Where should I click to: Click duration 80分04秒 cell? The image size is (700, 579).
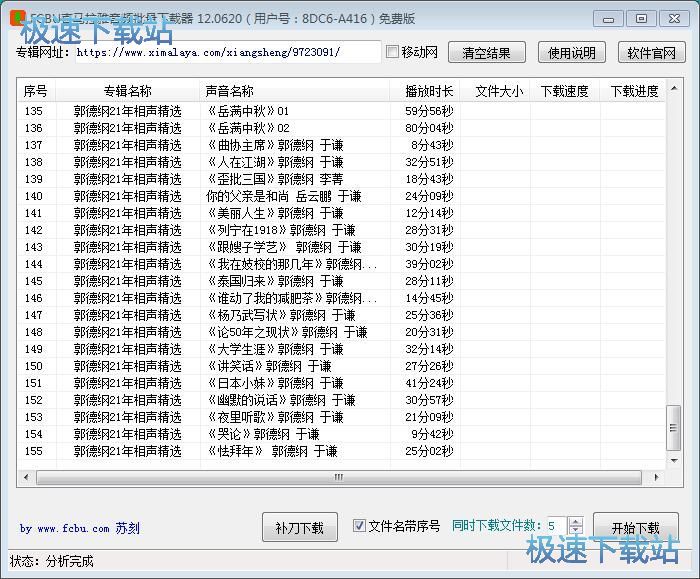point(429,128)
